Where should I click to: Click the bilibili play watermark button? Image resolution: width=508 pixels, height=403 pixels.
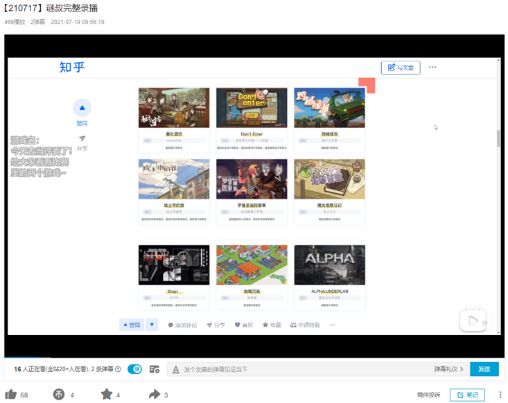(473, 321)
